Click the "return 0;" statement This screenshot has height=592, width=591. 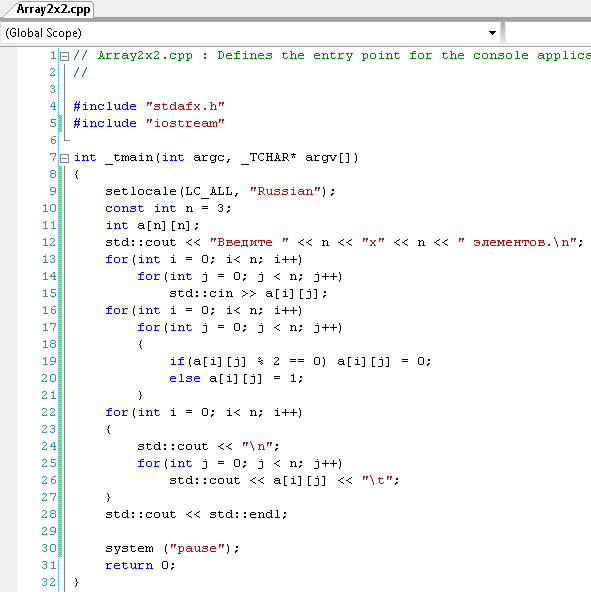point(140,565)
